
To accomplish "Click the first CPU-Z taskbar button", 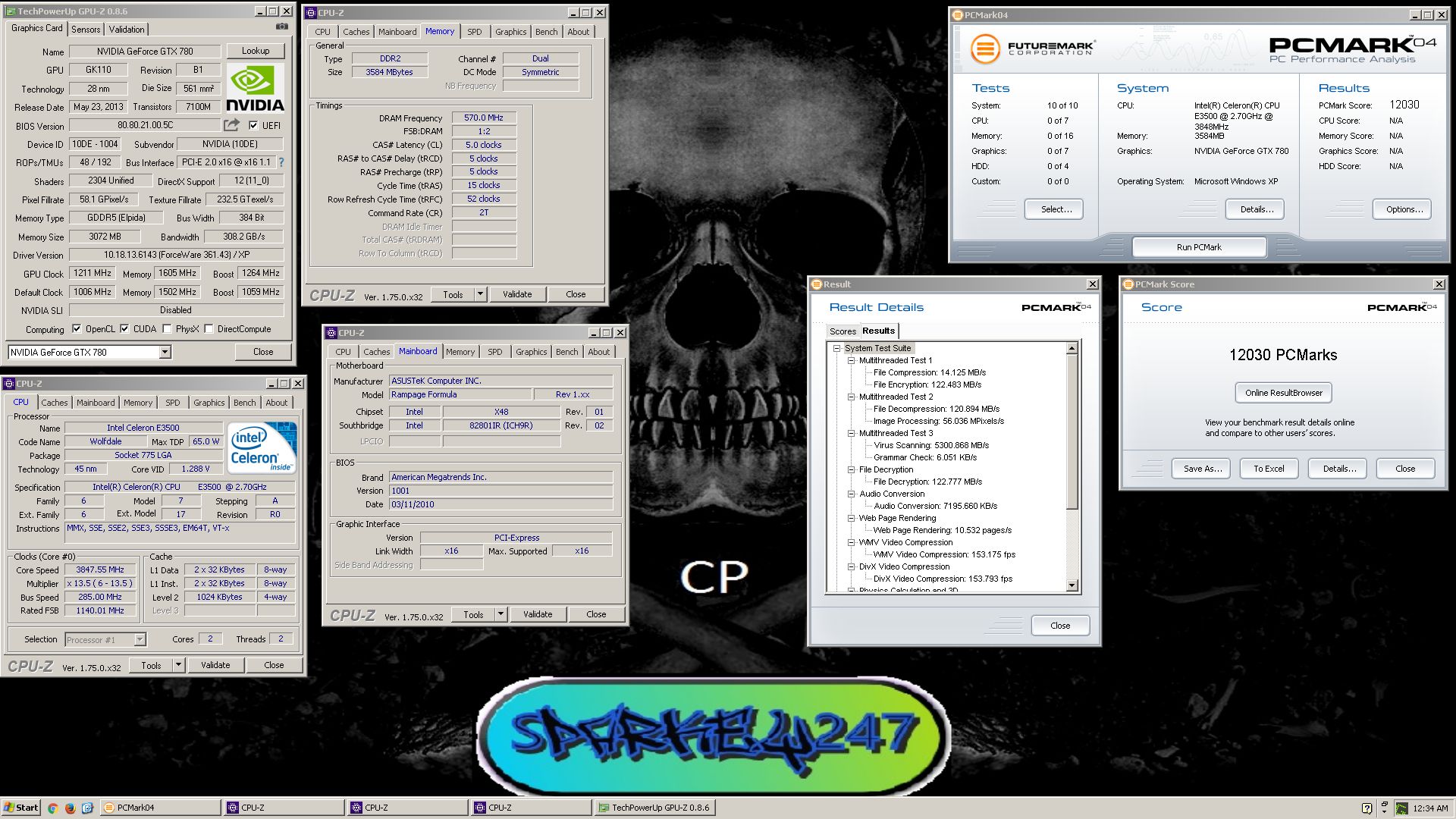I will [284, 808].
